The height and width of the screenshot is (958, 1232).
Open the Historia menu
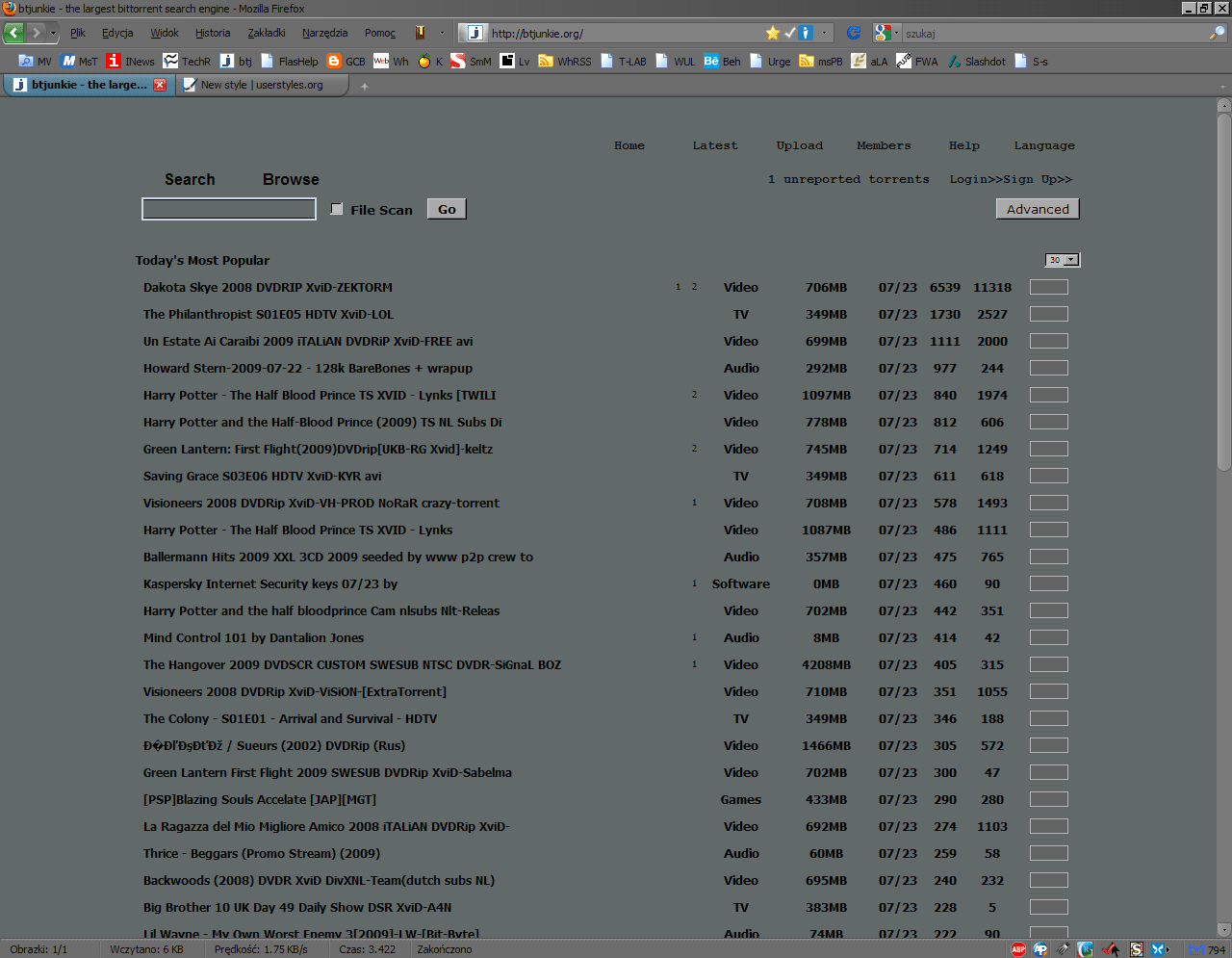[x=213, y=33]
